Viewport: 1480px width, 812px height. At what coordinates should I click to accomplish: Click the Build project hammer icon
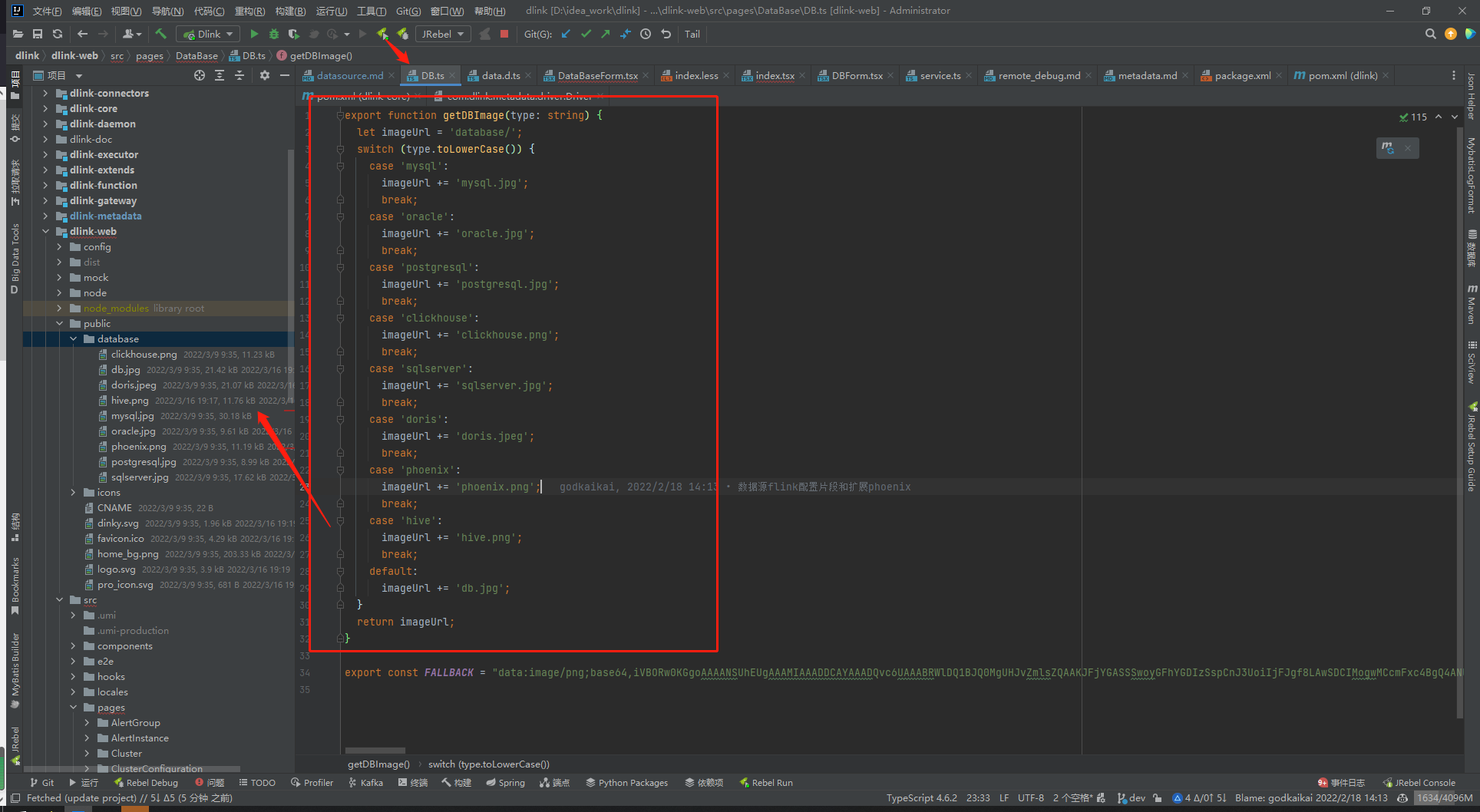[x=160, y=34]
